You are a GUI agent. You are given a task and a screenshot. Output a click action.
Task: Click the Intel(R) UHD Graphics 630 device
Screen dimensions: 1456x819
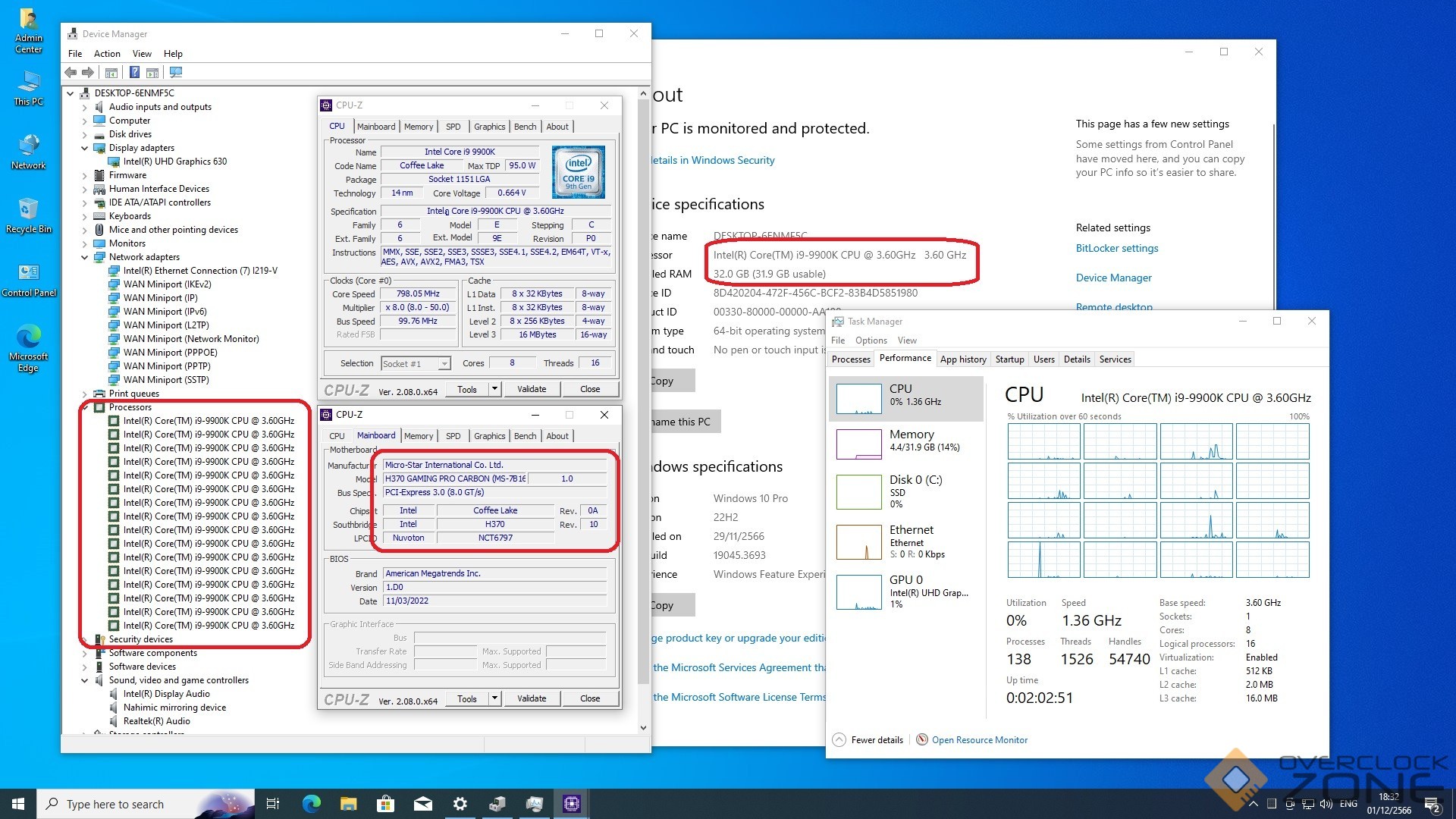(x=175, y=162)
